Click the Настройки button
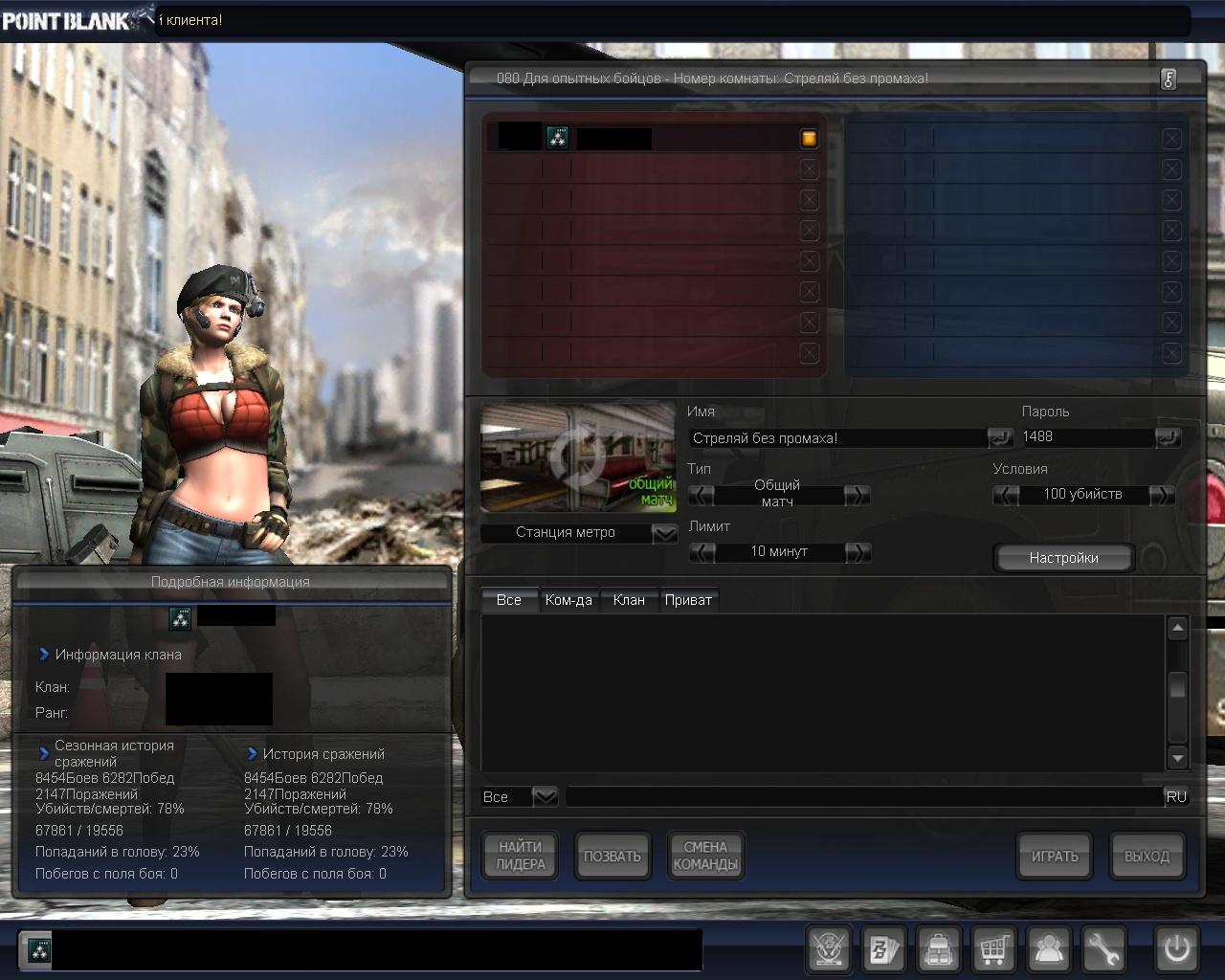This screenshot has width=1225, height=980. click(x=1063, y=558)
